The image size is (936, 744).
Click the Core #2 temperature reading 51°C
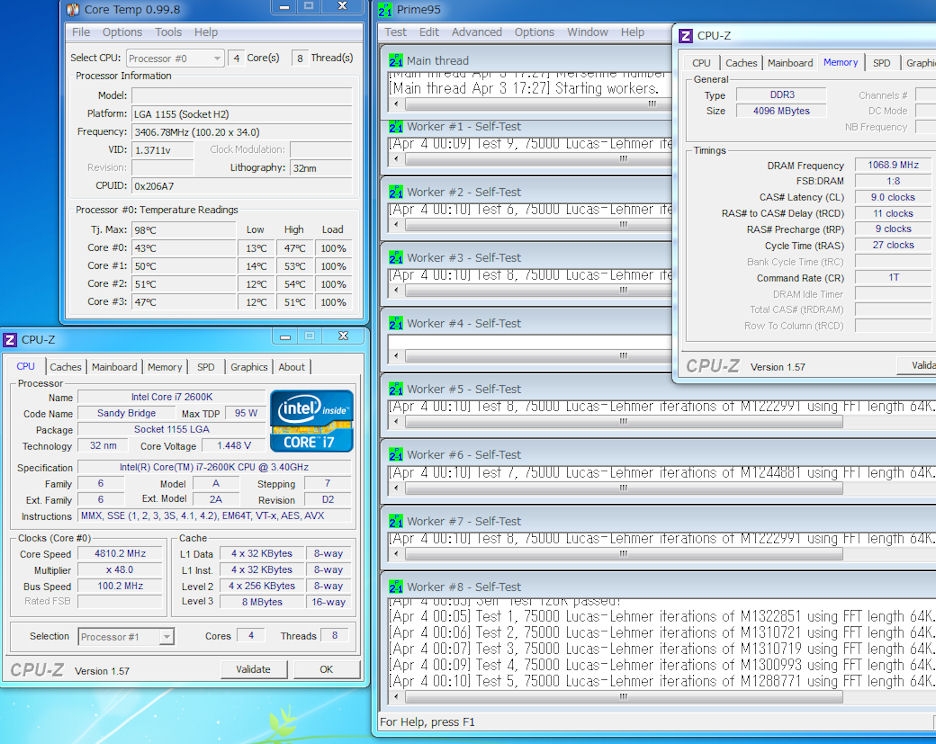click(x=184, y=284)
